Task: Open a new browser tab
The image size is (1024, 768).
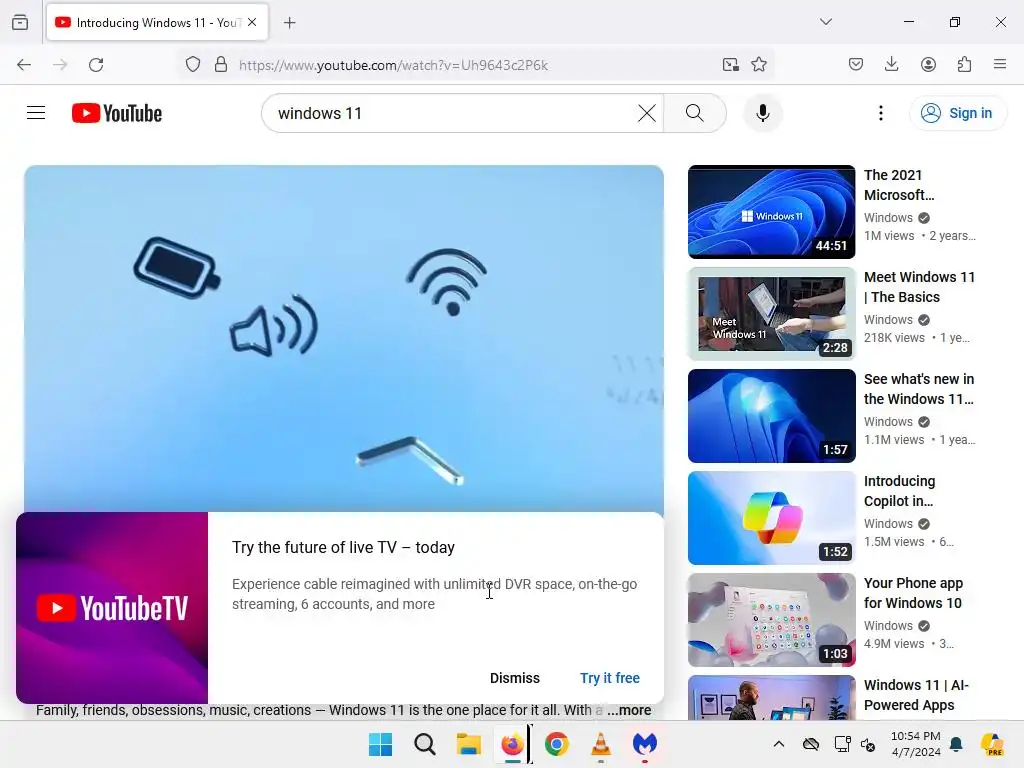Action: point(289,23)
